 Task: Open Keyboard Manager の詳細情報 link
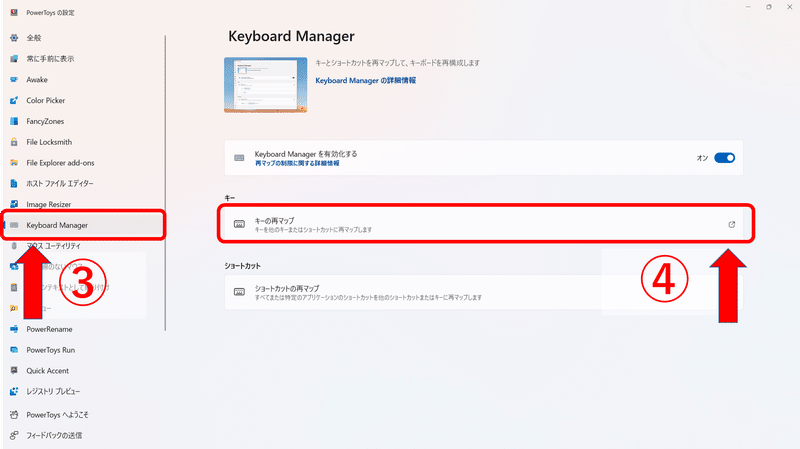(x=365, y=81)
